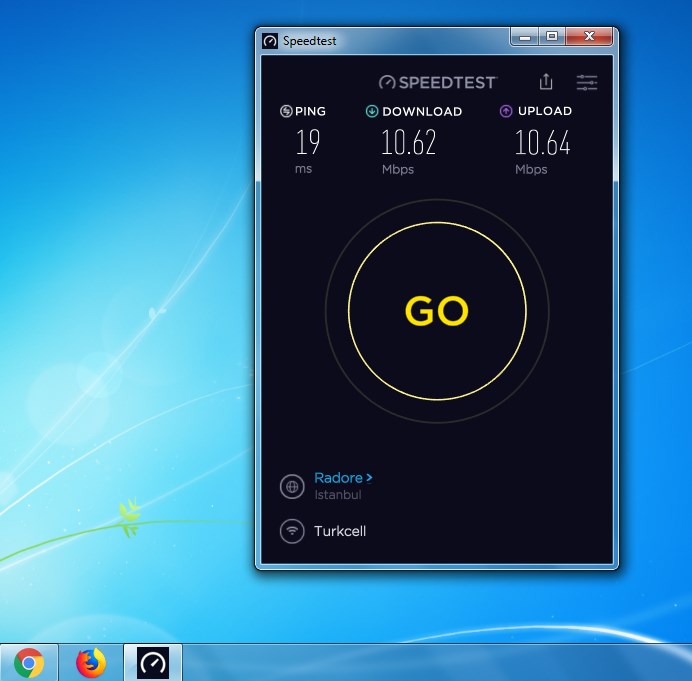This screenshot has height=681, width=692.
Task: Start the test with the GO button
Action: click(x=437, y=311)
